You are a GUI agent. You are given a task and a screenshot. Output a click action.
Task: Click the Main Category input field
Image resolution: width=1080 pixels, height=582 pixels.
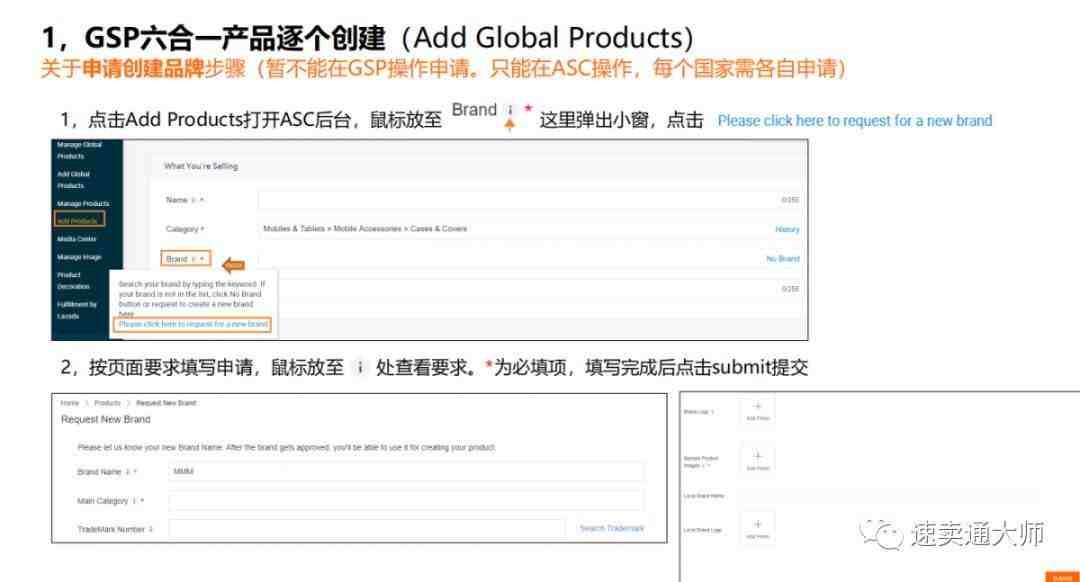406,501
